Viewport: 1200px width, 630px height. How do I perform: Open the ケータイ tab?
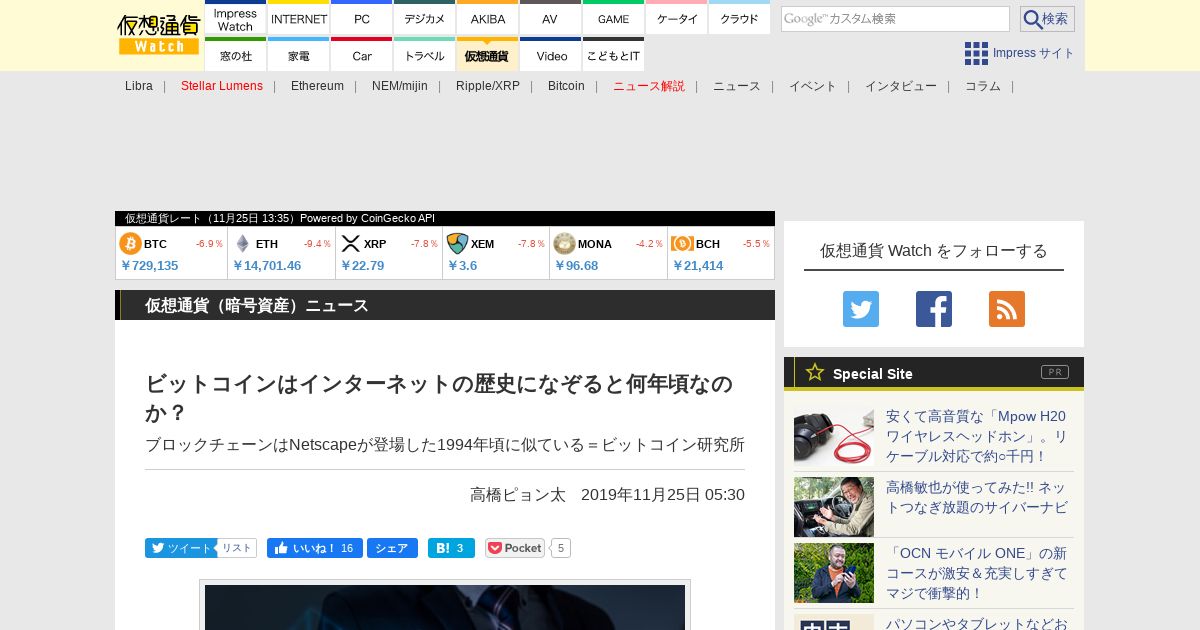pos(677,19)
